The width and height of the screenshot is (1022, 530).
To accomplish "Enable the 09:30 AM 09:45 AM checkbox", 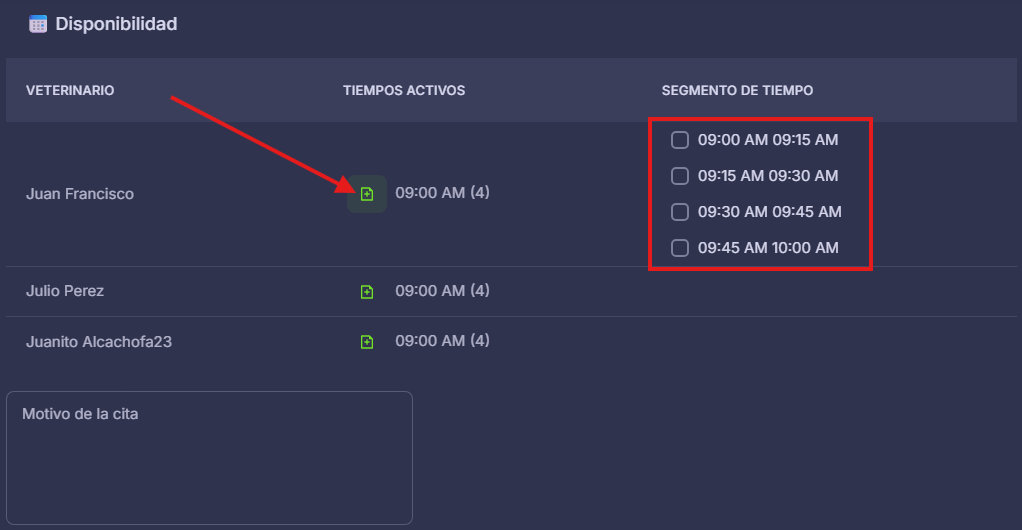I will 680,212.
